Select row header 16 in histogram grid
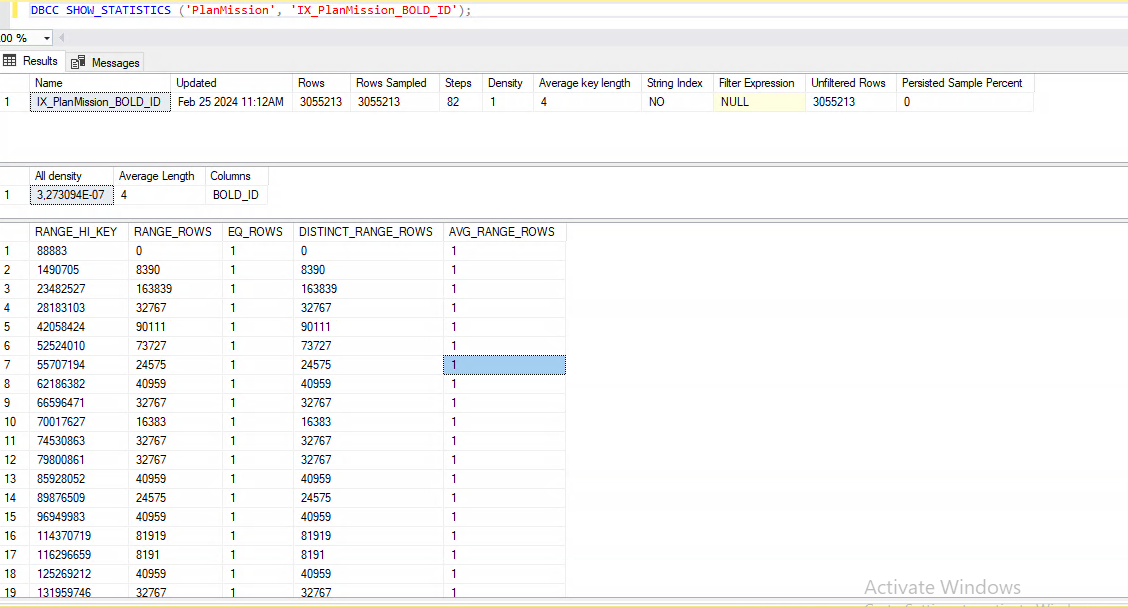 tap(14, 536)
